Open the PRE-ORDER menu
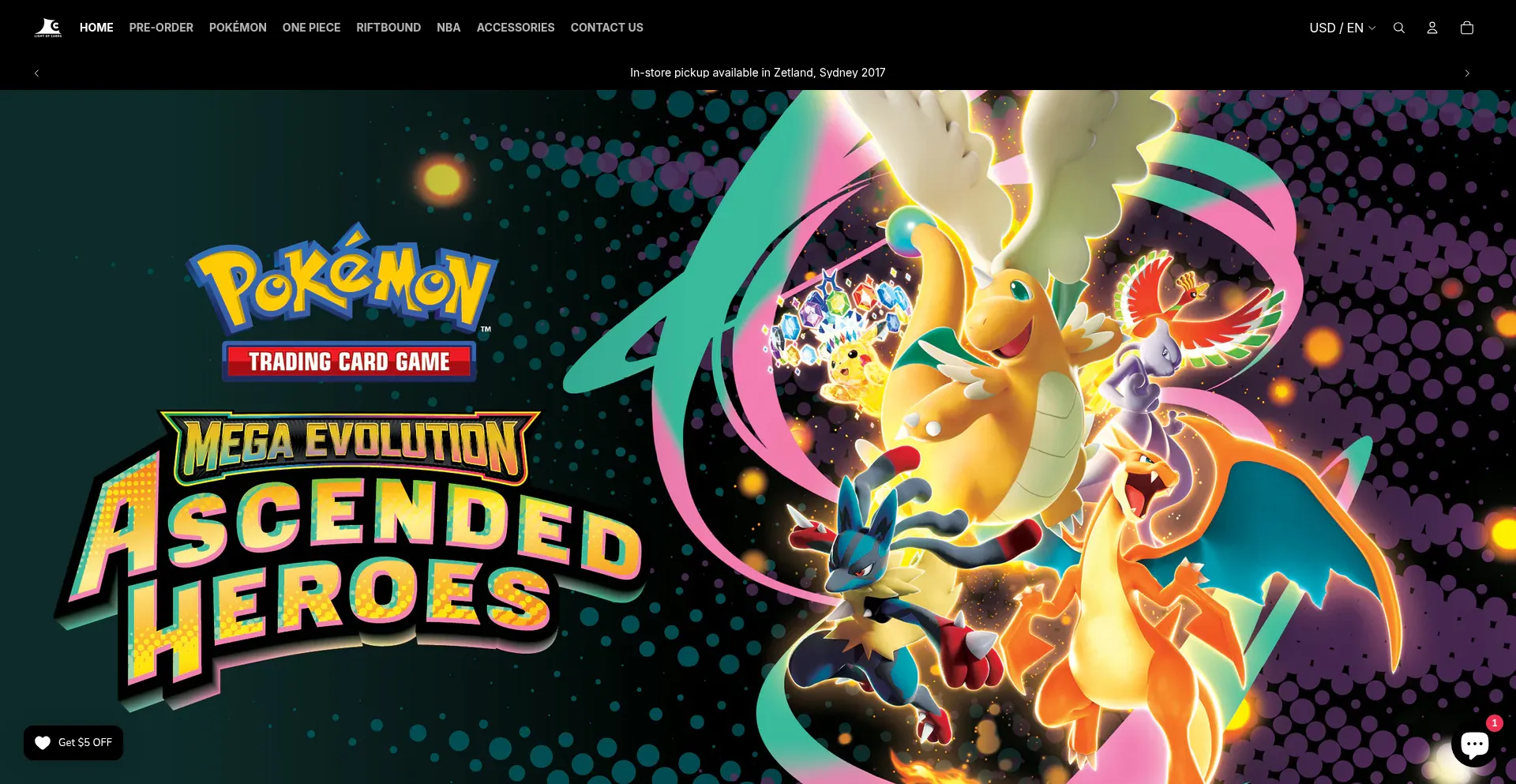The image size is (1516, 784). [x=161, y=28]
